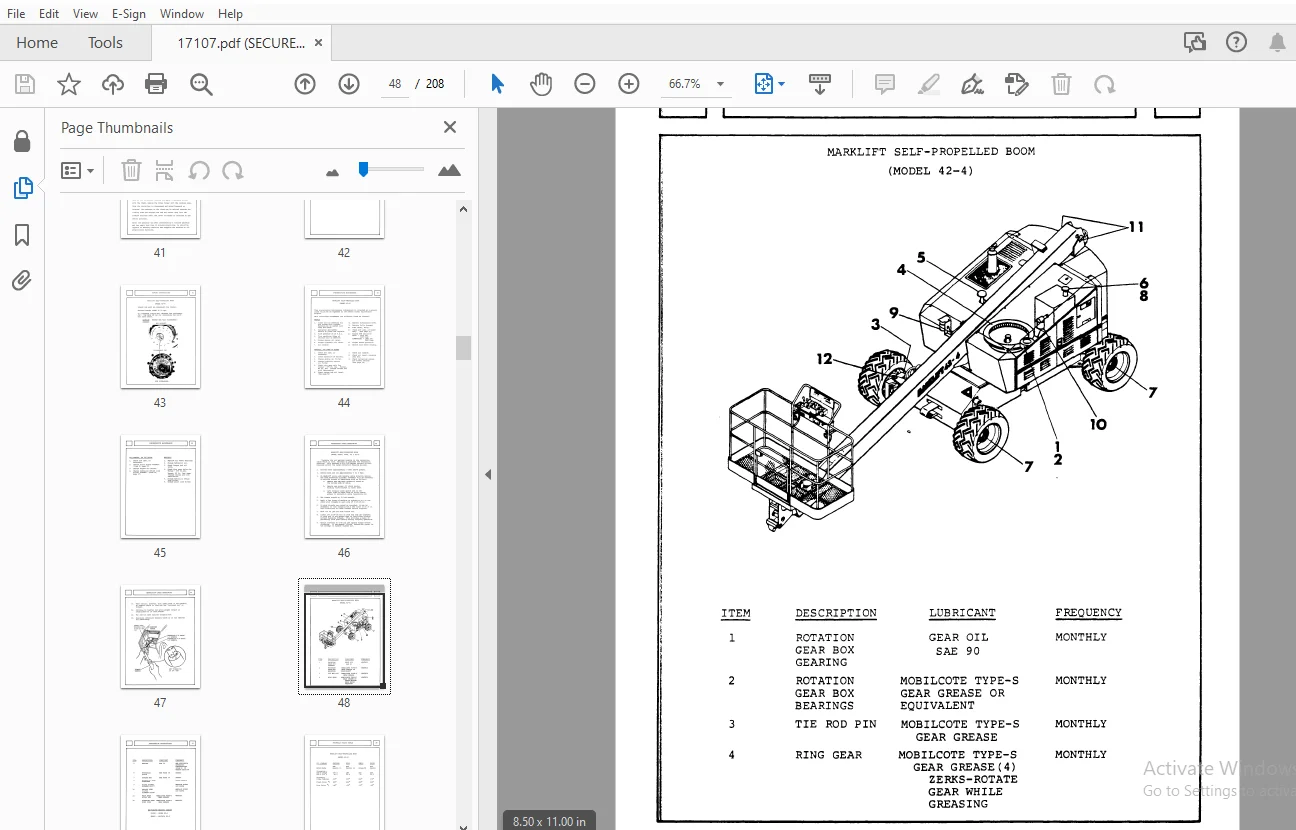Upload the file via the cloud icon
Viewport: 1296px width, 830px height.
[x=113, y=84]
